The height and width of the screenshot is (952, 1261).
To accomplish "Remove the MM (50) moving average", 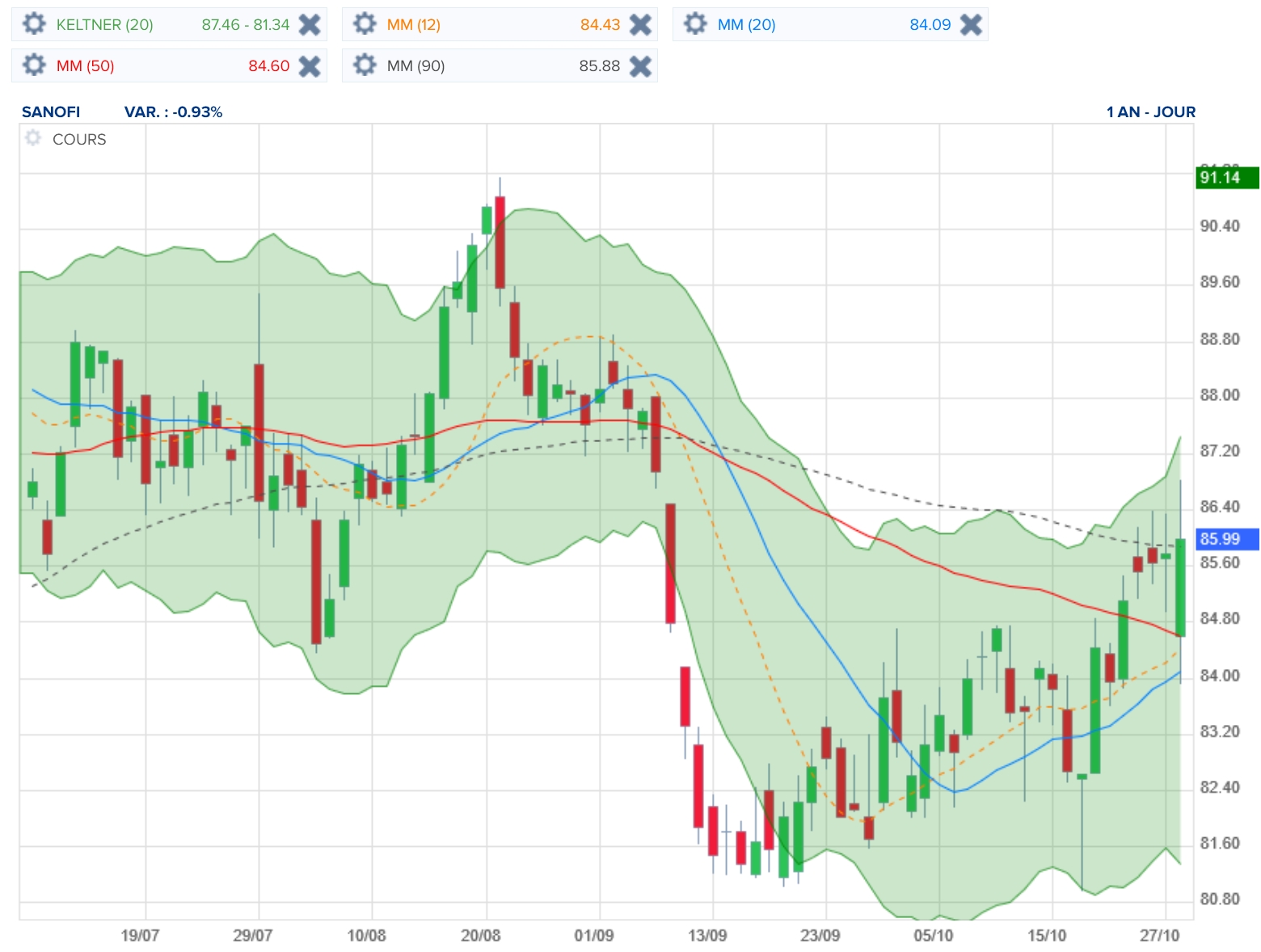I will pos(310,66).
